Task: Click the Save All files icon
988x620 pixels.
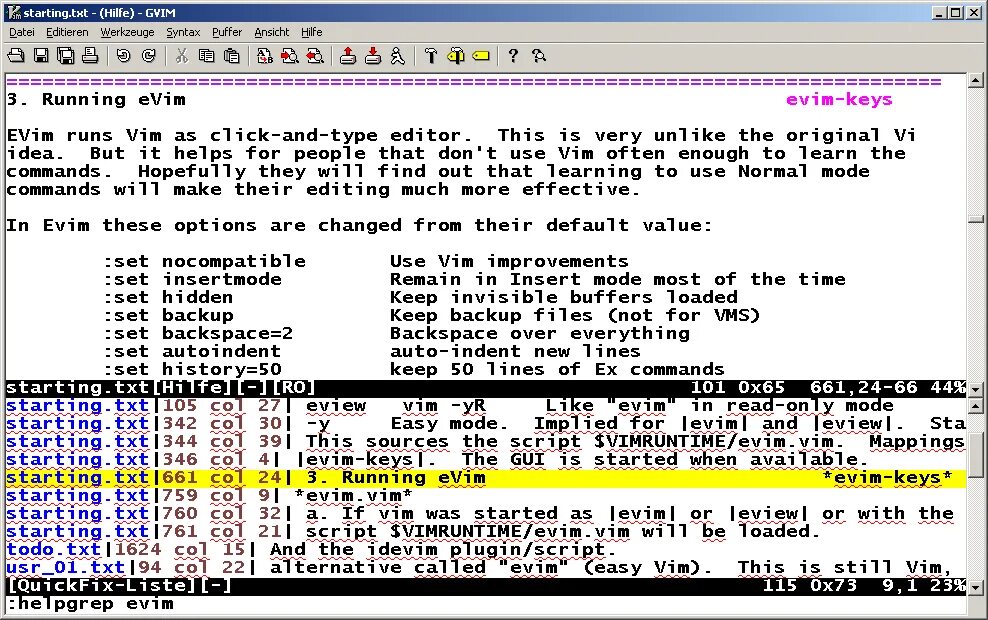Action: coord(66,56)
